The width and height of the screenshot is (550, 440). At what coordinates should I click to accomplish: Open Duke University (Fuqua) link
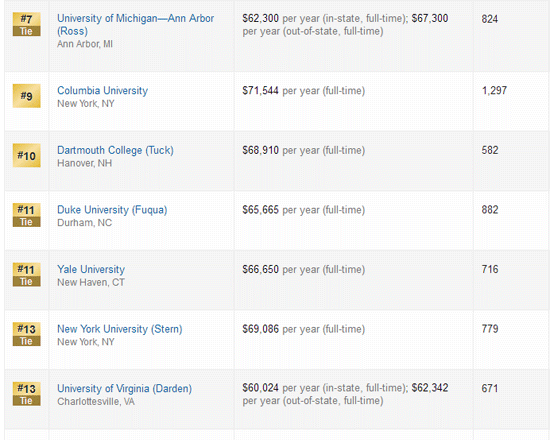point(112,210)
